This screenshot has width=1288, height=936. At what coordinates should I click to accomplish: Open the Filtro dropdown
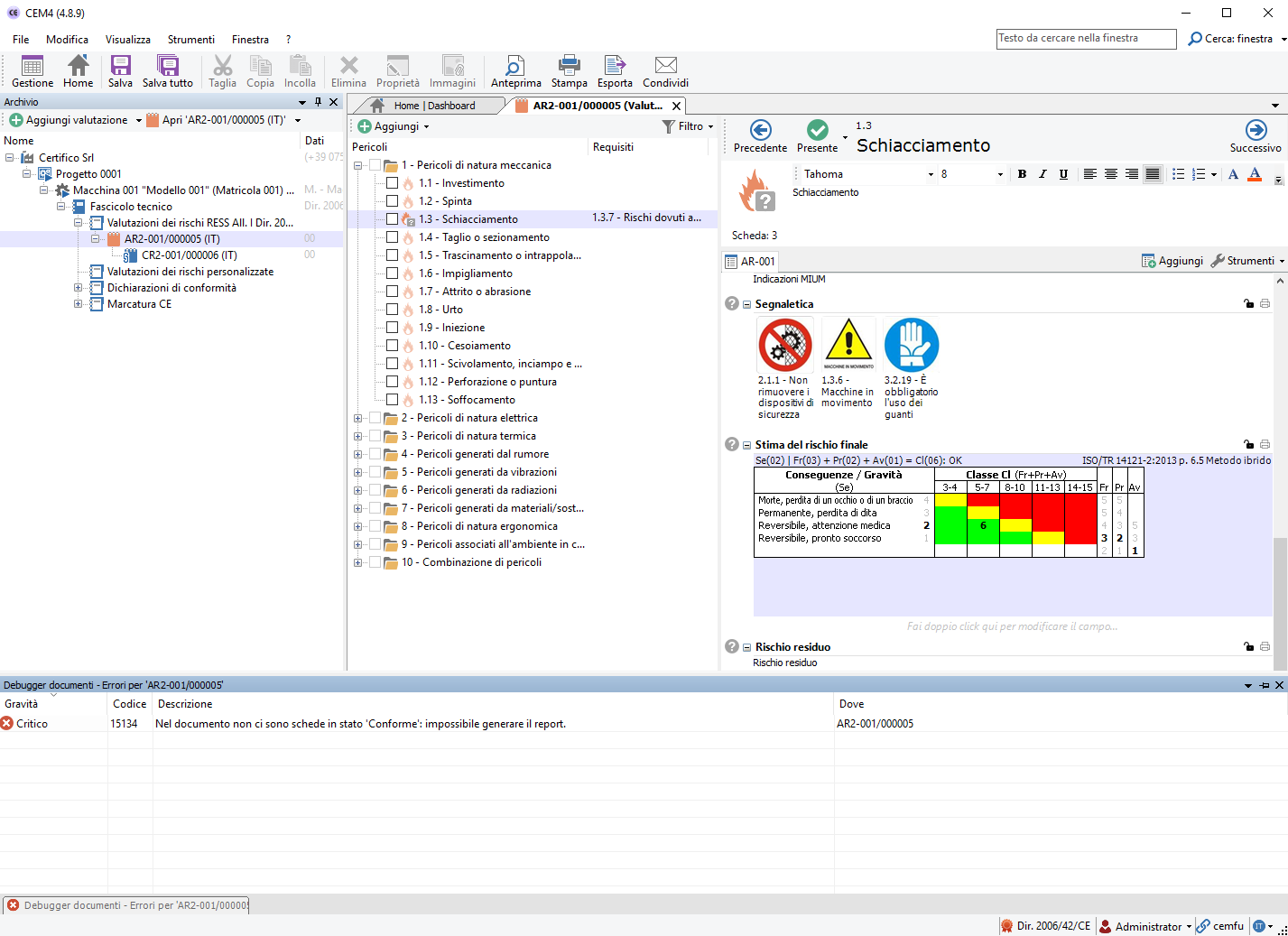coord(688,126)
